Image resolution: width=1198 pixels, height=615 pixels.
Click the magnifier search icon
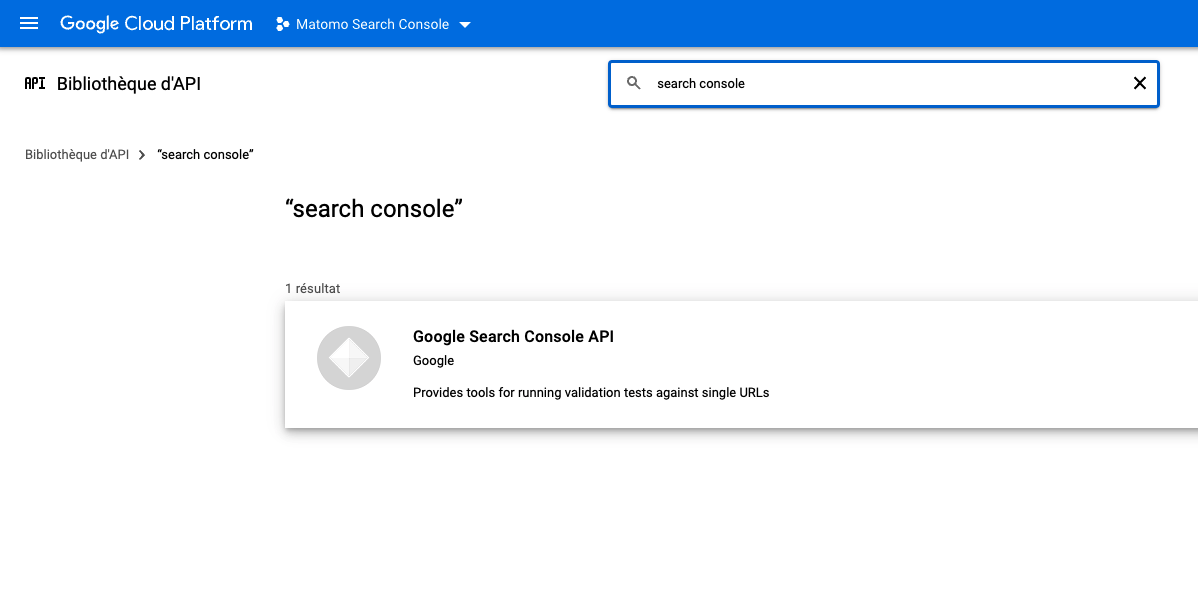(634, 83)
